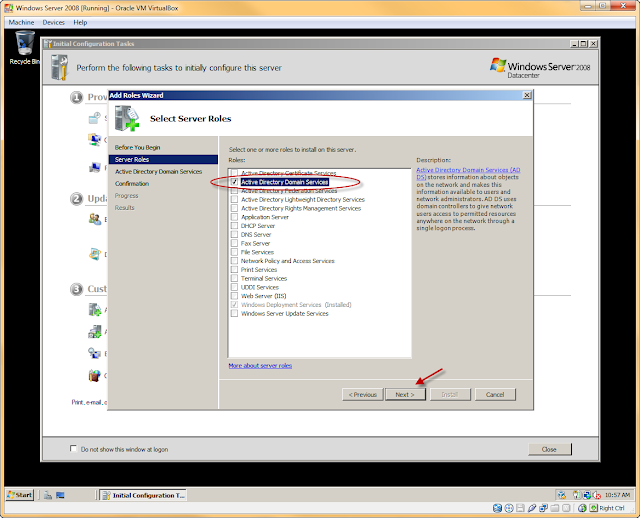Click the VirtualBox USB status icon
640x518 pixels.
[x=532, y=508]
